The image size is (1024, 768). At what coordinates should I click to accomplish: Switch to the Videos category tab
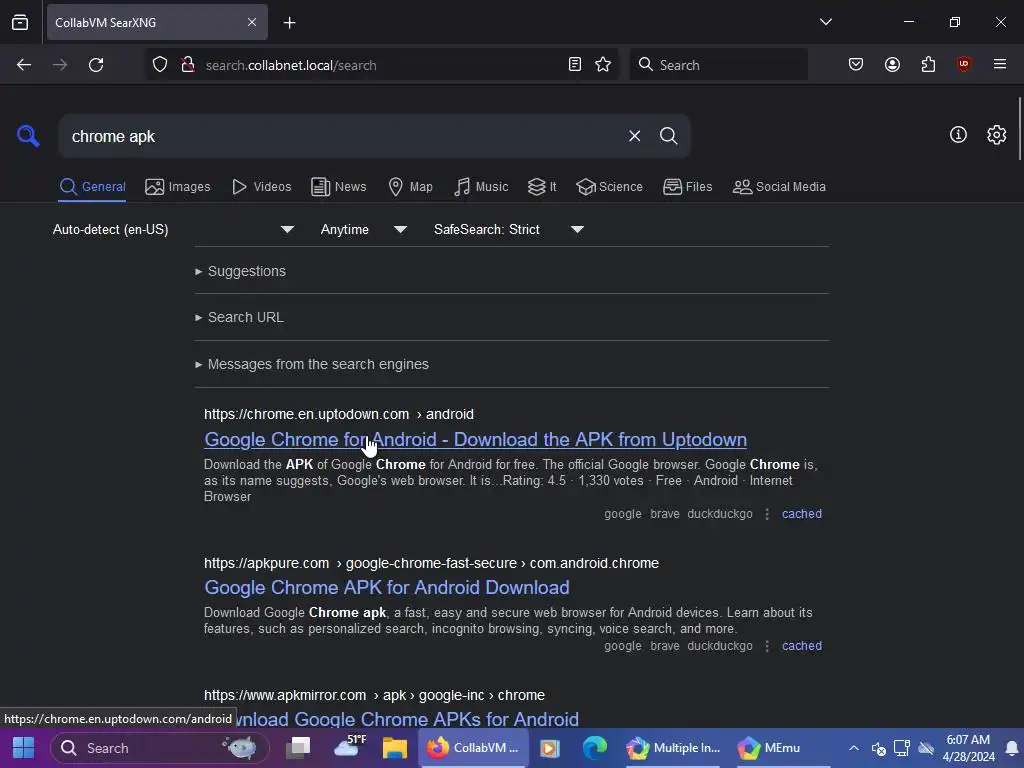point(262,187)
